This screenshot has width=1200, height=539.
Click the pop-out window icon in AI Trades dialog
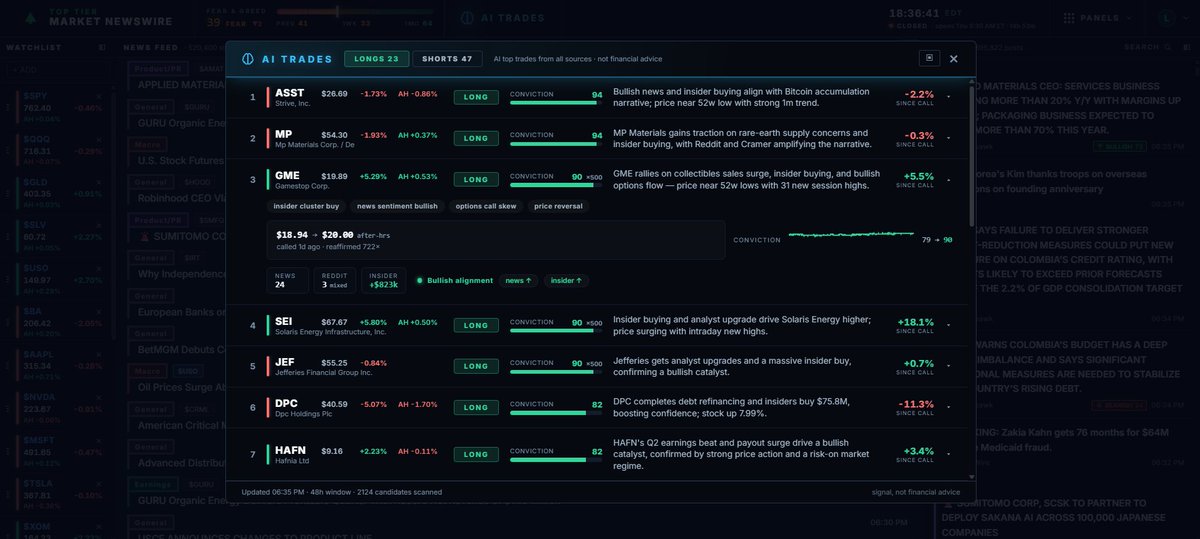[929, 59]
